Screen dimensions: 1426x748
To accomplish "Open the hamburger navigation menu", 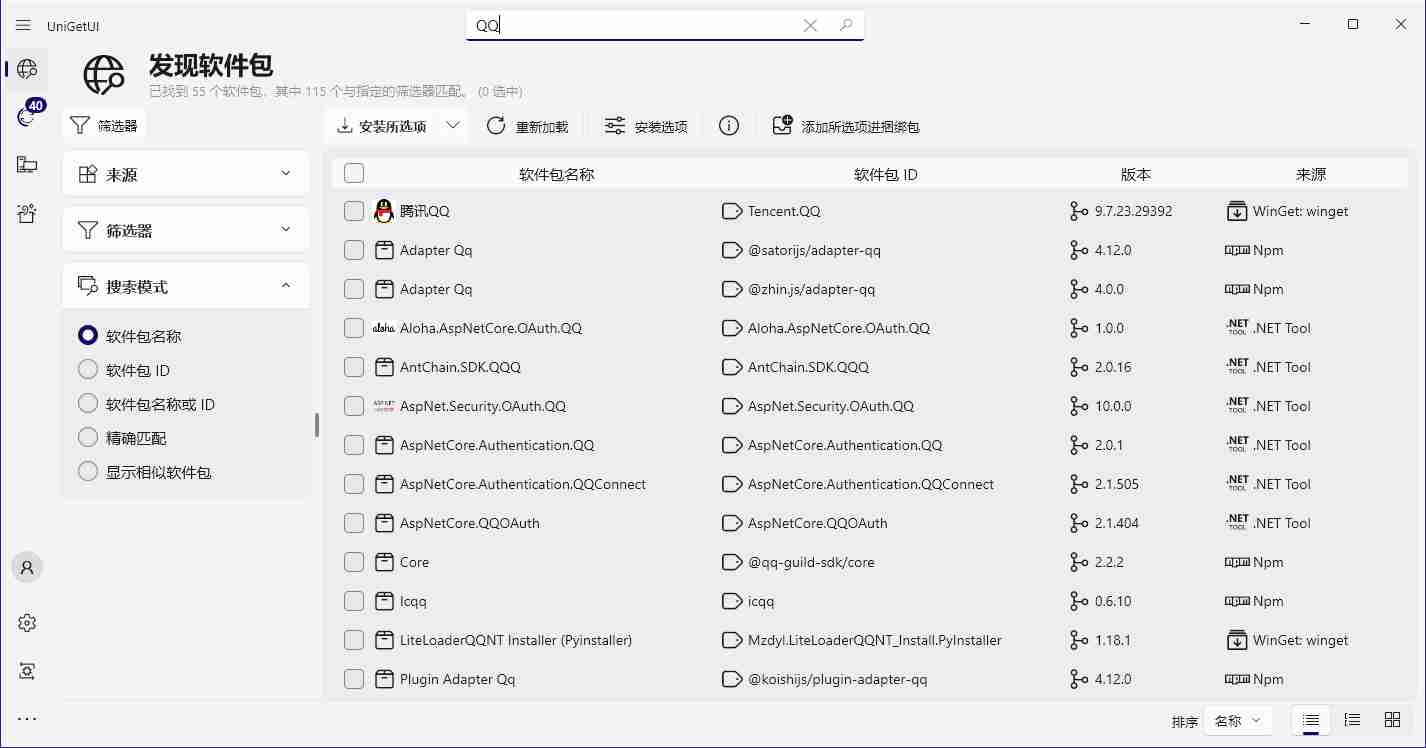I will pos(23,25).
